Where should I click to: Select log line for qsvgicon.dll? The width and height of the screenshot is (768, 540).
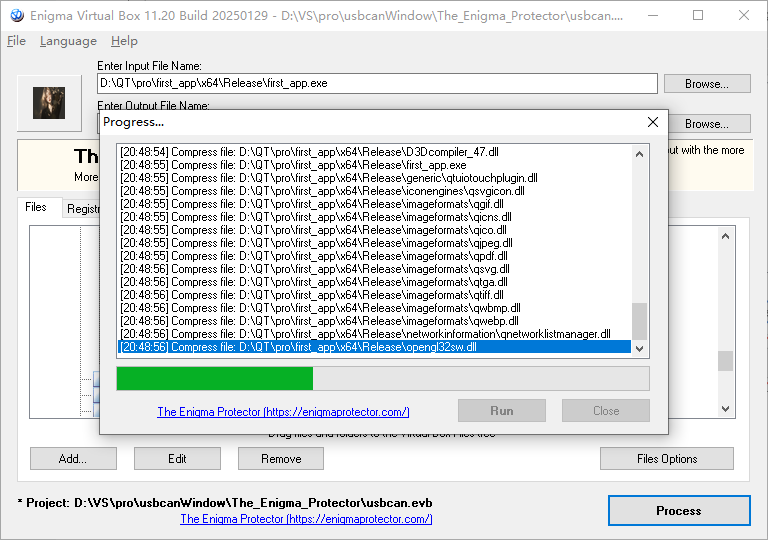pyautogui.click(x=375, y=191)
